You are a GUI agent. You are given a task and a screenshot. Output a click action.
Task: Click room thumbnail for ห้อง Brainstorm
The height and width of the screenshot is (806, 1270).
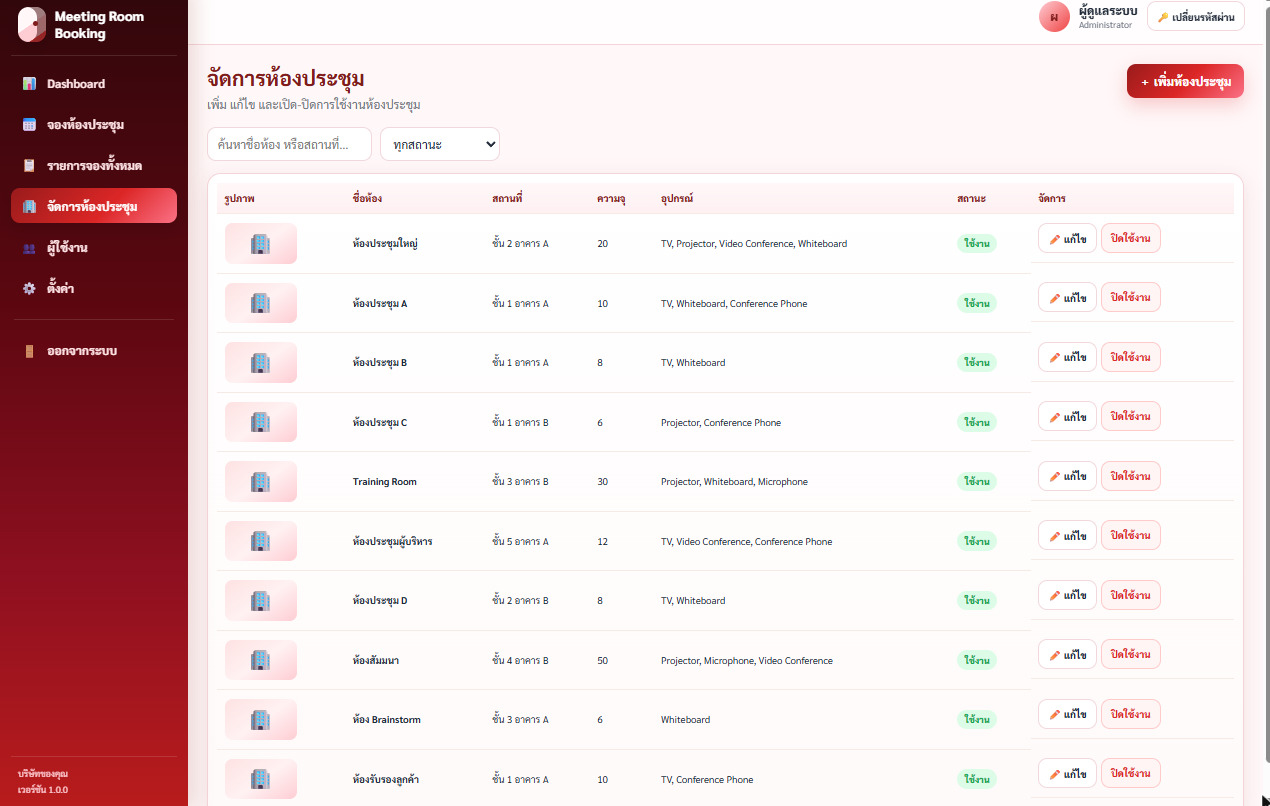click(x=261, y=719)
